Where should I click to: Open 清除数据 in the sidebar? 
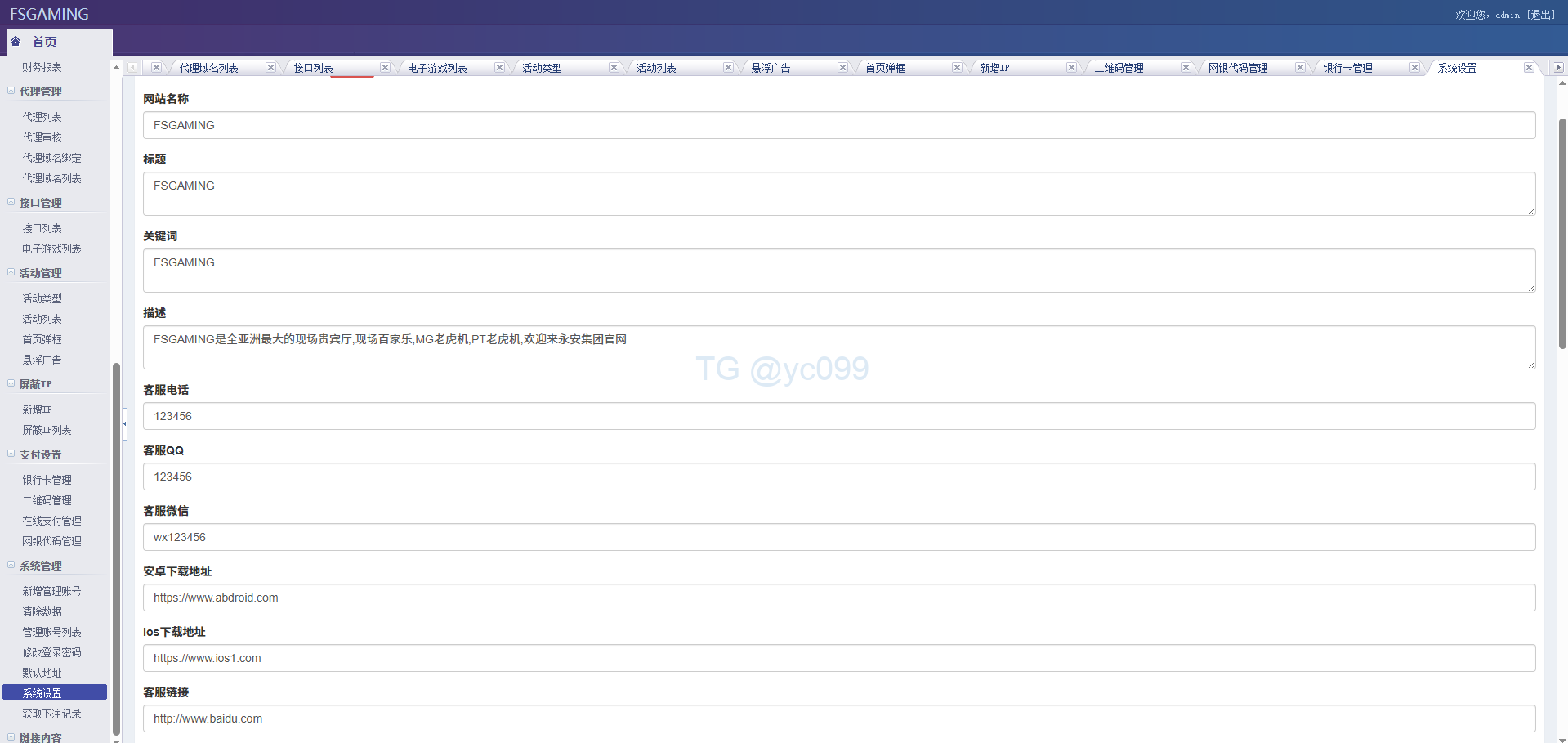42,611
